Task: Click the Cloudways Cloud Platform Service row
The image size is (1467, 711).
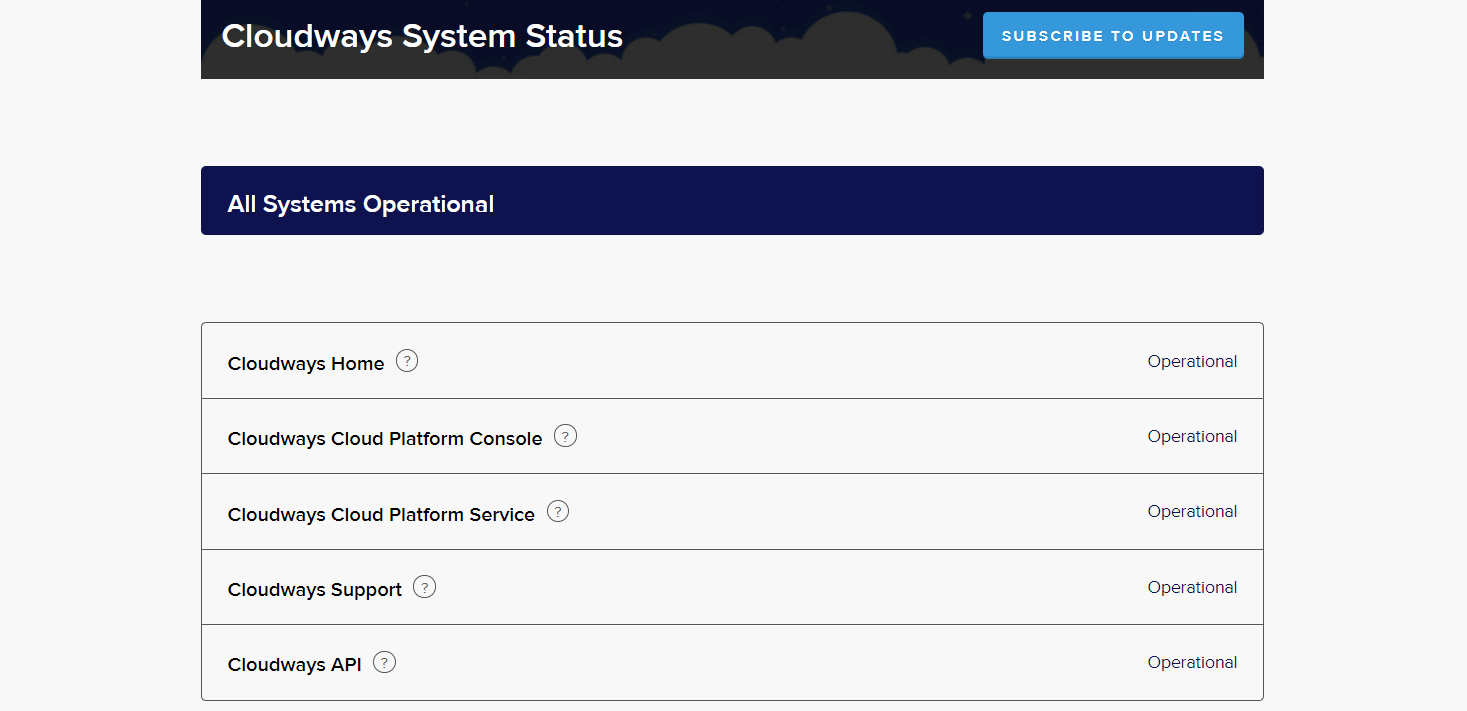Action: (x=382, y=514)
